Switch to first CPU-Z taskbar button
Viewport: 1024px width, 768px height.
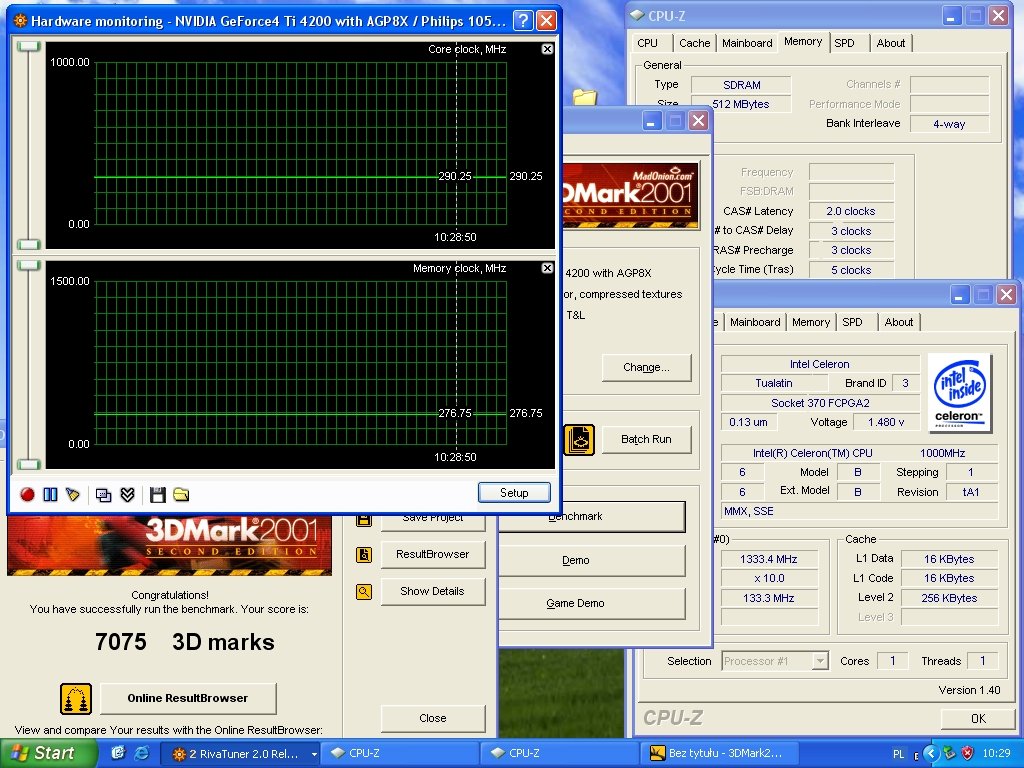pos(402,754)
